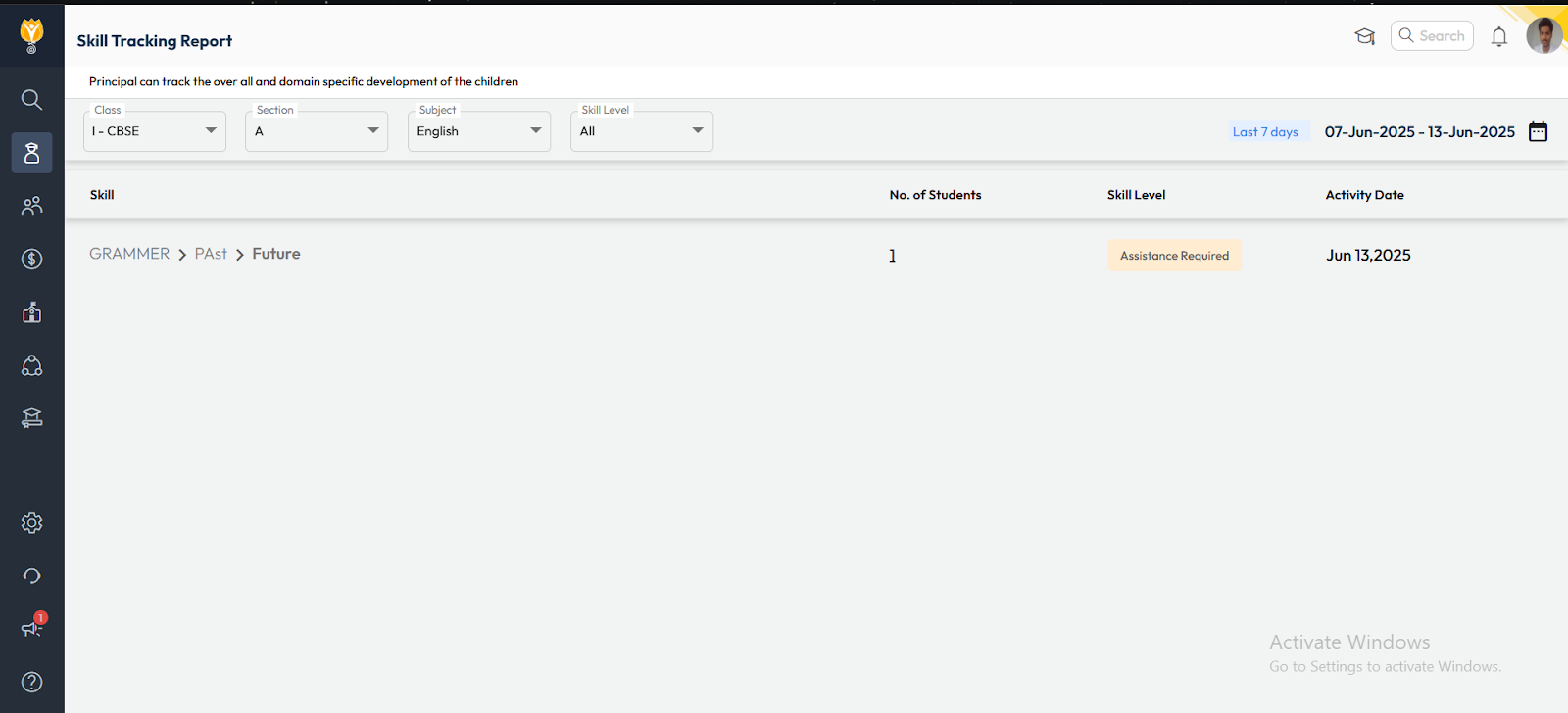Open announcements megaphone icon with red badge
This screenshot has height=713, width=1568.
(x=31, y=628)
